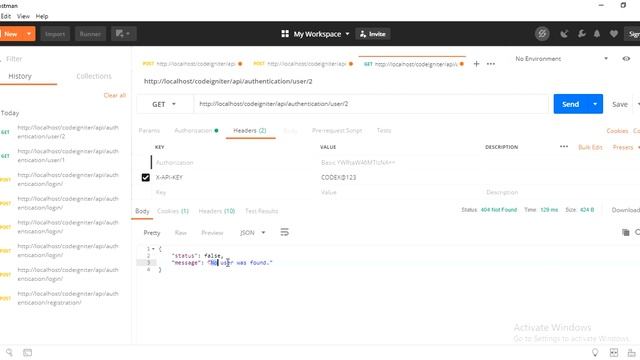The image size is (640, 360).
Task: Click the New button
Action: coord(11,34)
